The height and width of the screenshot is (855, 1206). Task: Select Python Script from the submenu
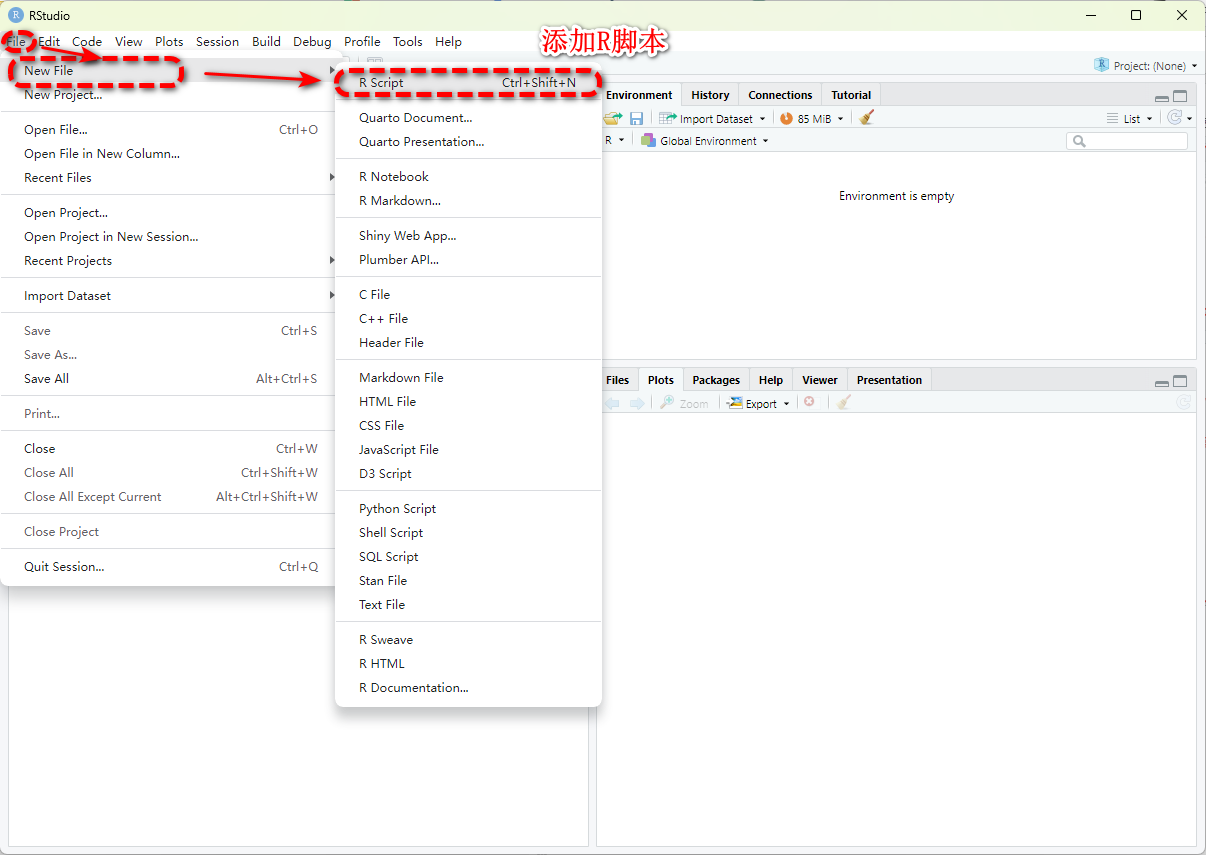[x=468, y=509]
